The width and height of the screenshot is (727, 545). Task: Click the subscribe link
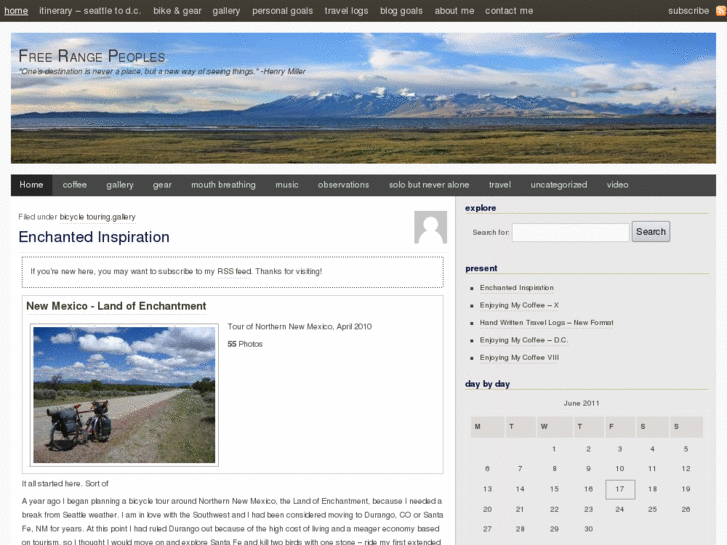click(688, 11)
